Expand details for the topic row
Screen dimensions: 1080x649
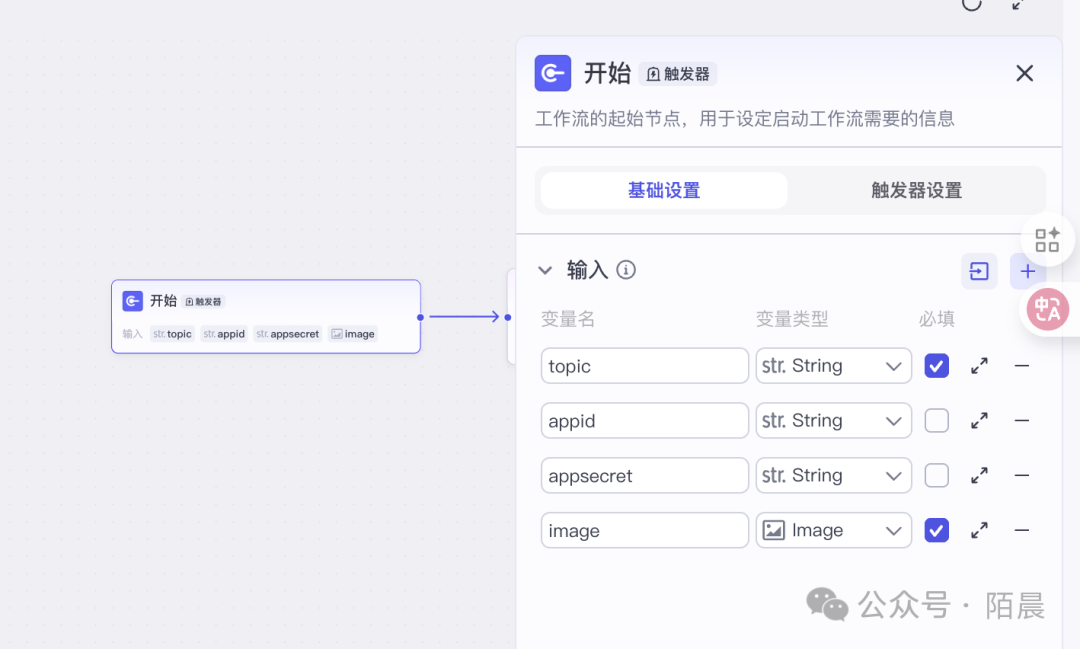click(979, 366)
